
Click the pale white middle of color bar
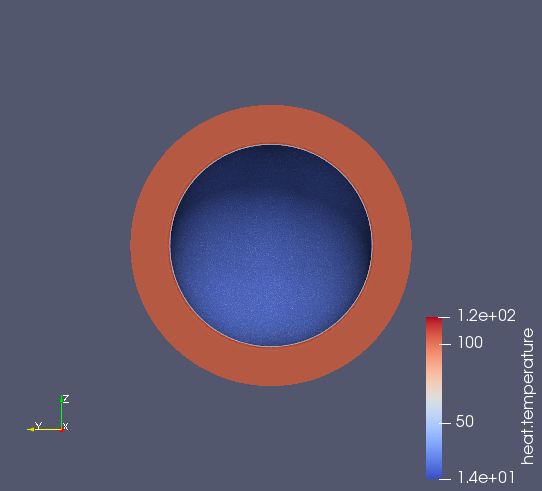(x=434, y=398)
